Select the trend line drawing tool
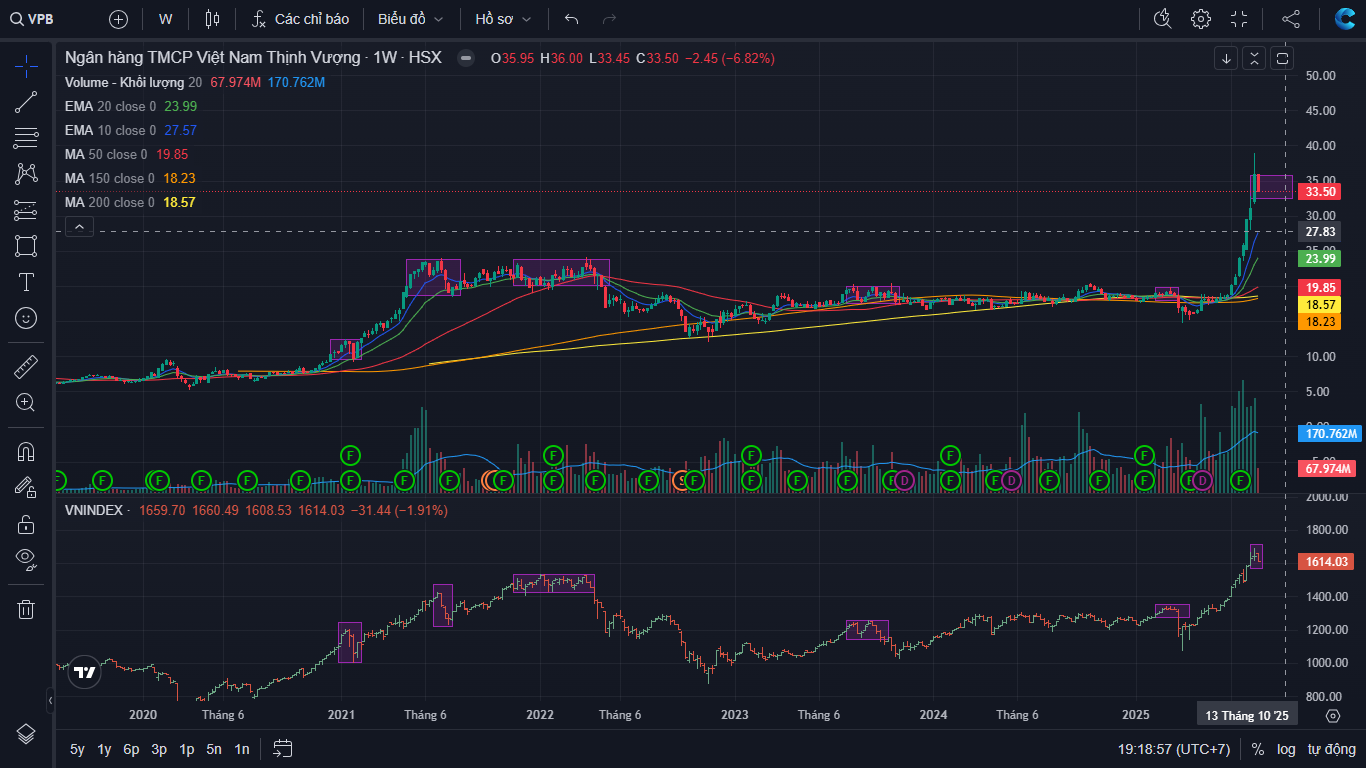1366x768 pixels. click(x=26, y=102)
